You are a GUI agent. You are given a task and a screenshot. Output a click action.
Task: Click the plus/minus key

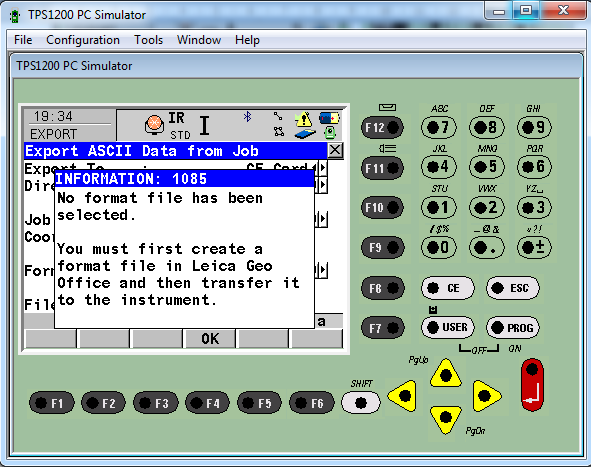pos(534,248)
